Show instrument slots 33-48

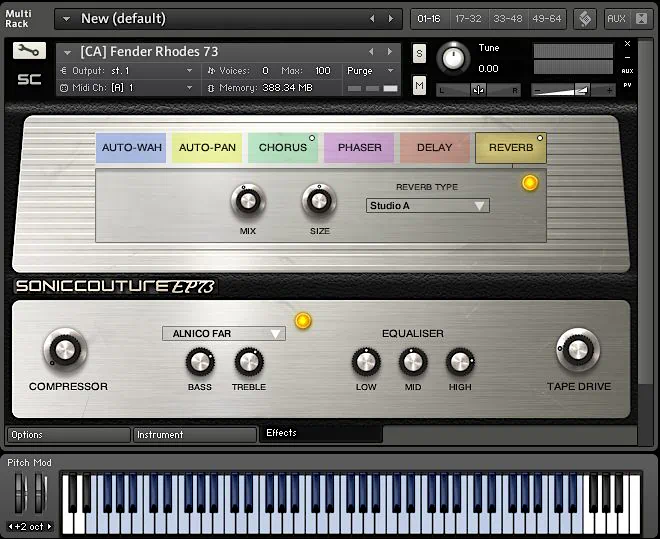(x=508, y=19)
